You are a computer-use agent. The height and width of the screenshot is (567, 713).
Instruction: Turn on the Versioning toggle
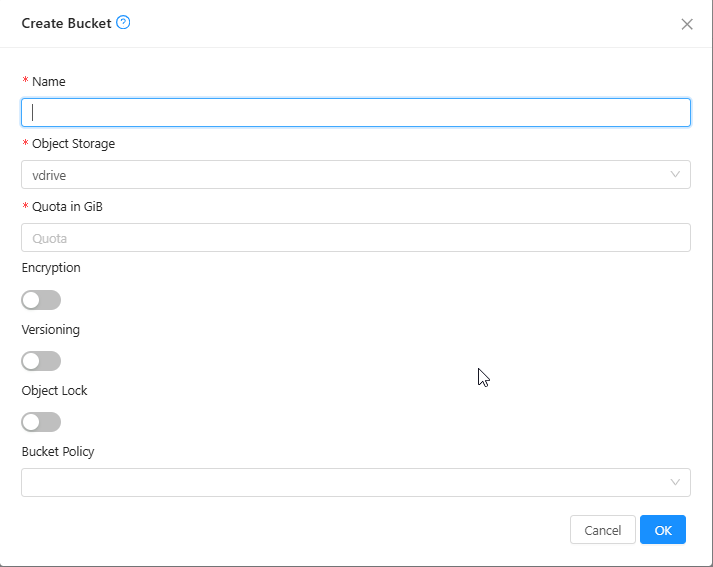[41, 361]
